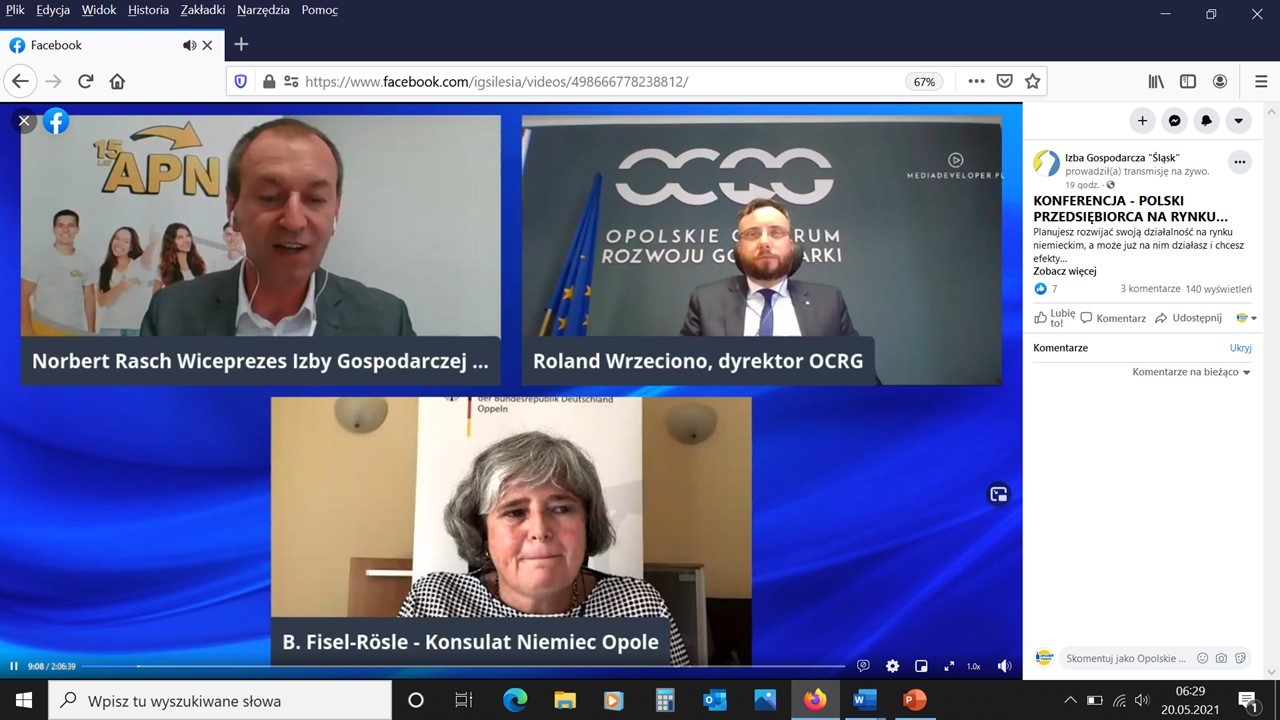The width and height of the screenshot is (1280, 720).
Task: Click Ukryj to hide comments
Action: (1240, 348)
